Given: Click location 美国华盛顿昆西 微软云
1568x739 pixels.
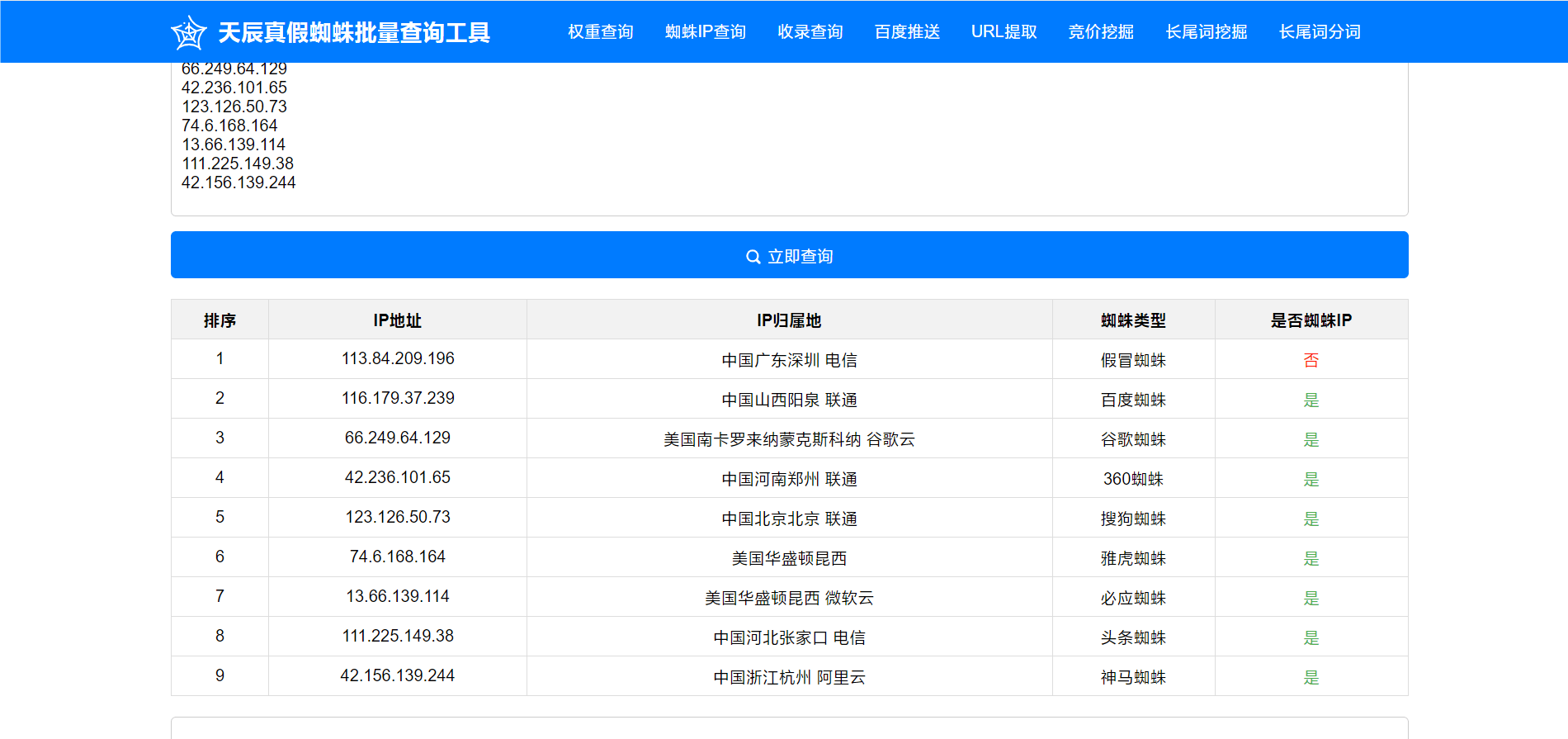Looking at the screenshot, I should click(790, 598).
